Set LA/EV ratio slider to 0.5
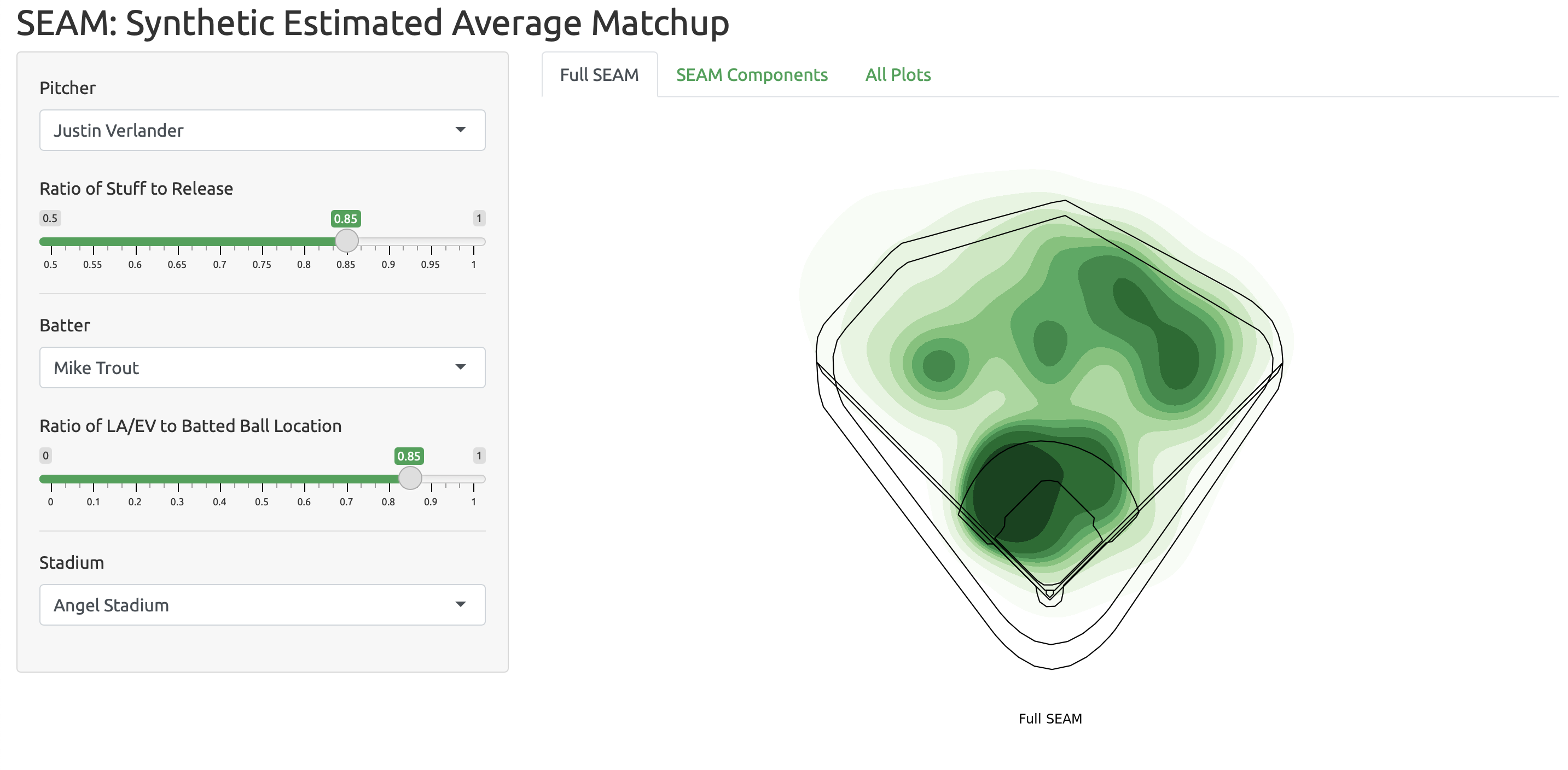Screen dimensions: 1568x770 coord(263,479)
